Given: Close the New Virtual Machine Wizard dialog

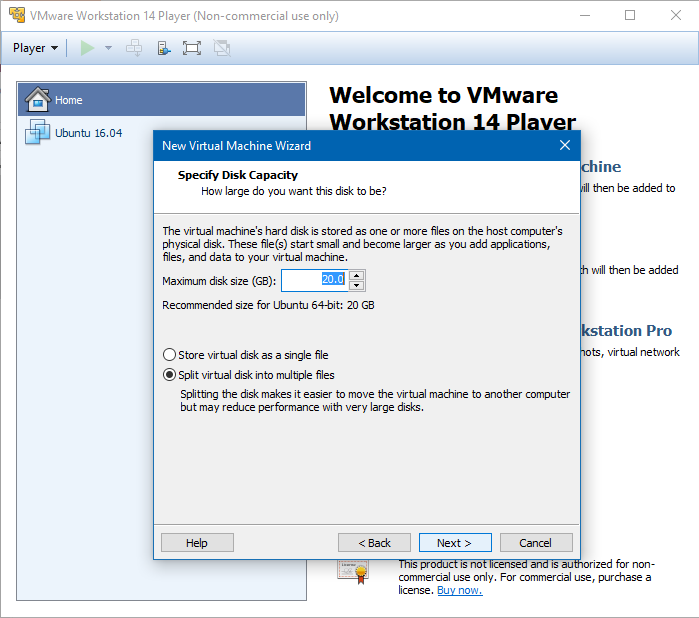Looking at the screenshot, I should (x=565, y=145).
